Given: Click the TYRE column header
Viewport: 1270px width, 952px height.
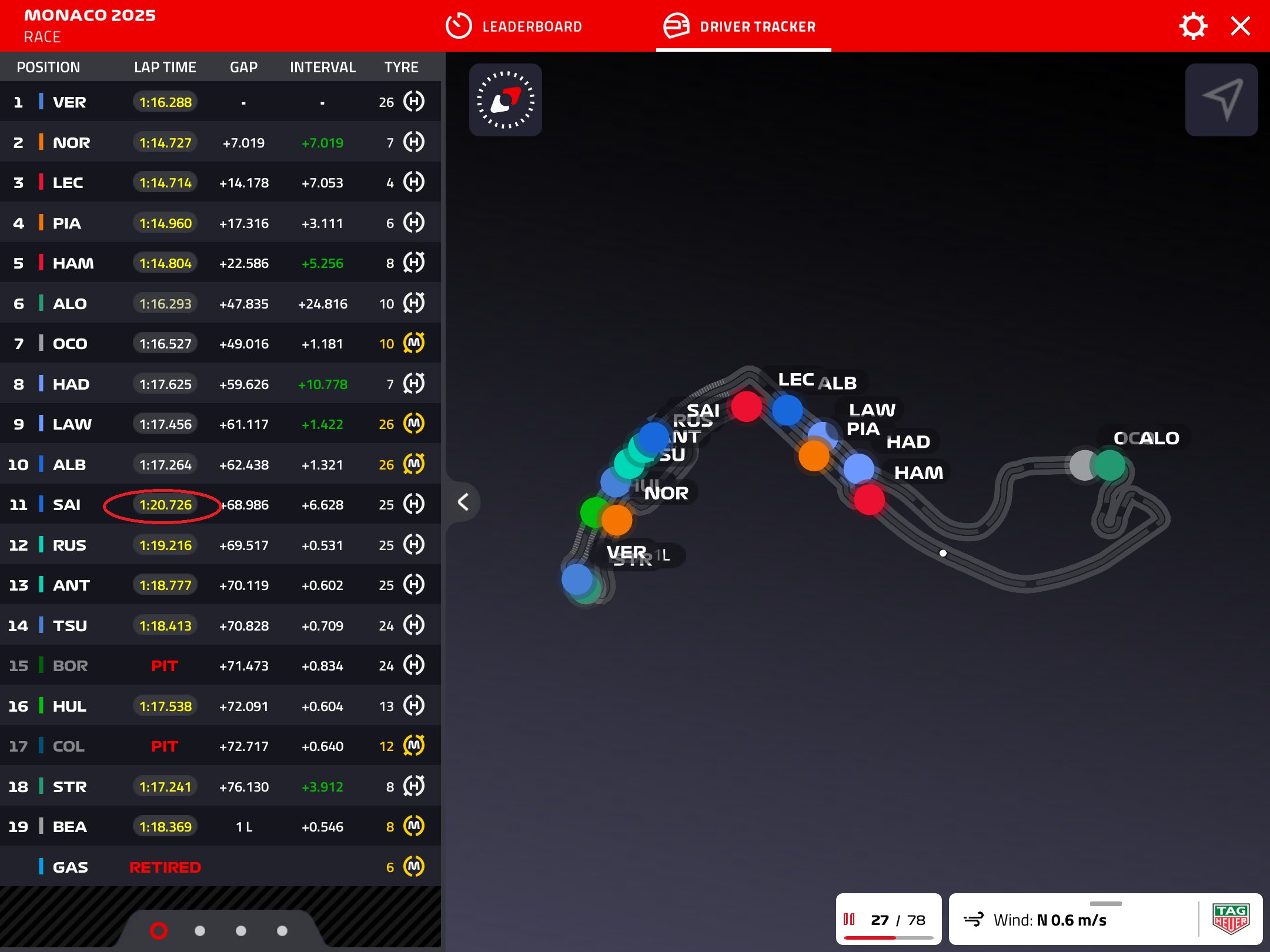Looking at the screenshot, I should click(x=402, y=68).
